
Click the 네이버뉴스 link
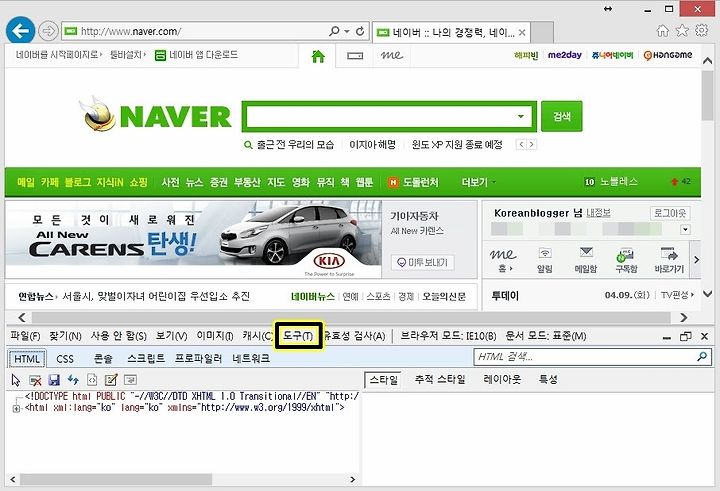click(313, 297)
